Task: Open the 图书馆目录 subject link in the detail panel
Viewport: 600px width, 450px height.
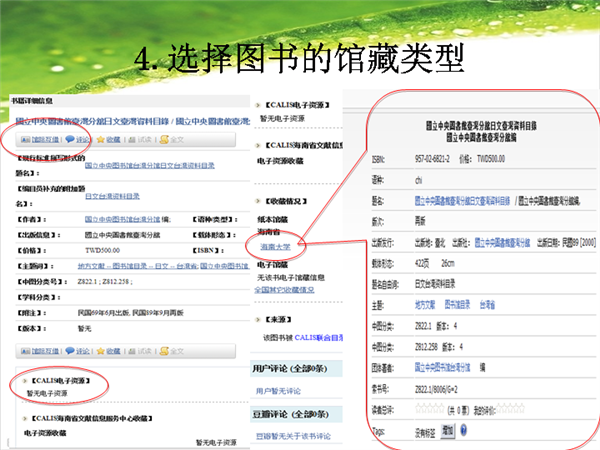Action: [457, 305]
